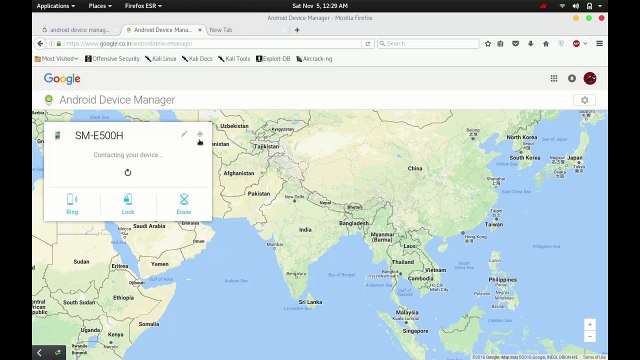Go back with Firefox back arrow
640x360 pixels.
pos(40,43)
